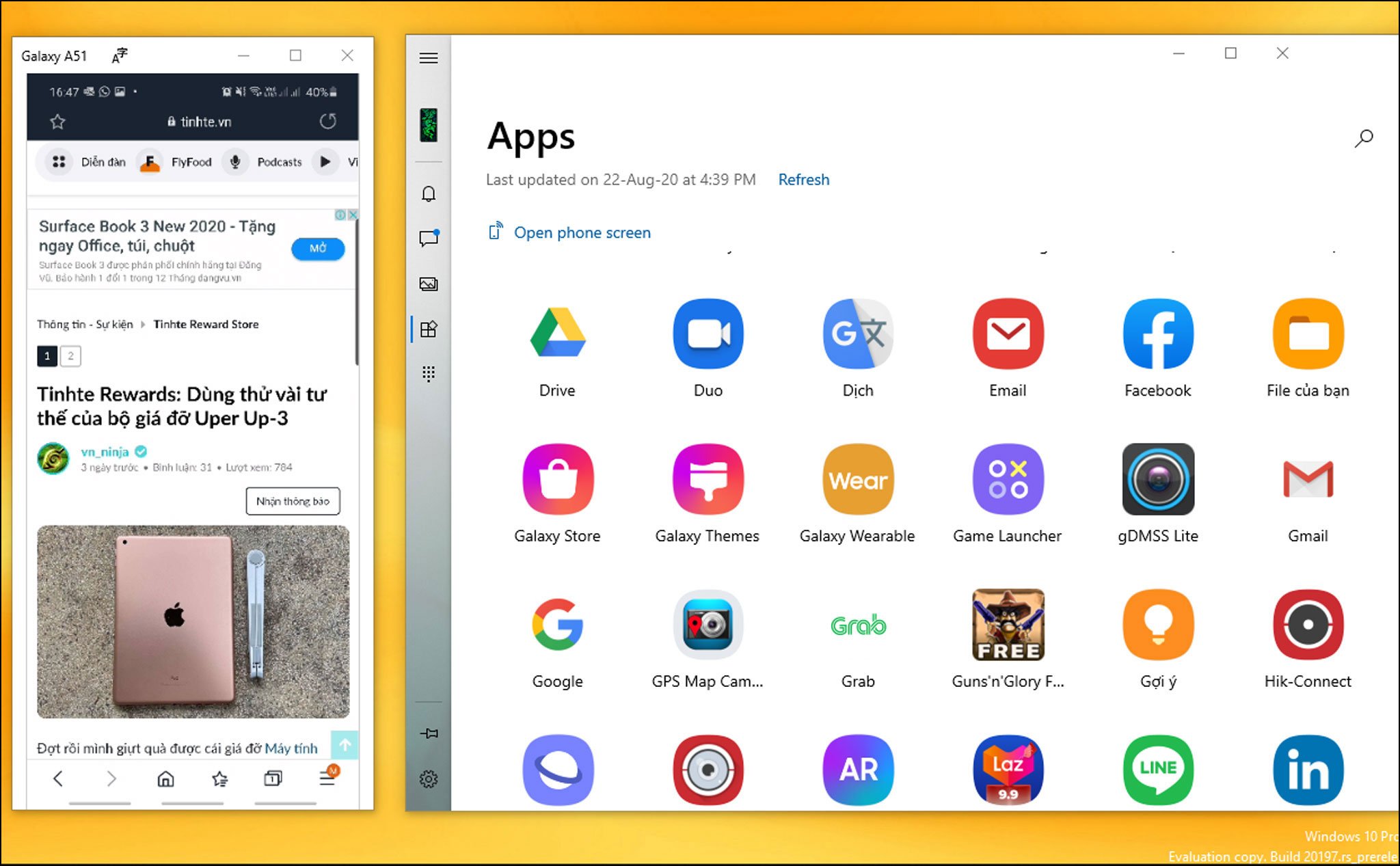Go forward in phone browser

(x=111, y=779)
